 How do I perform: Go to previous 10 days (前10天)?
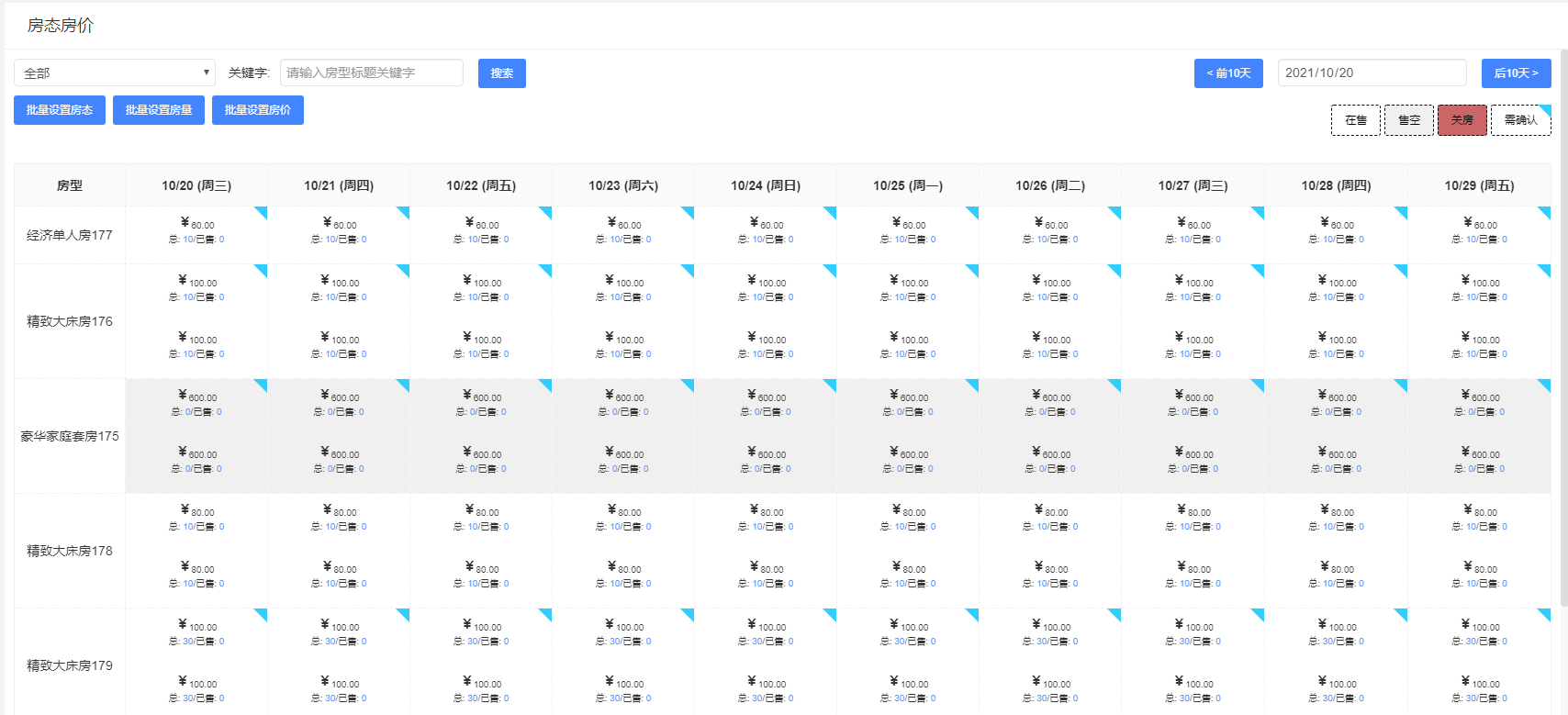click(x=1228, y=73)
